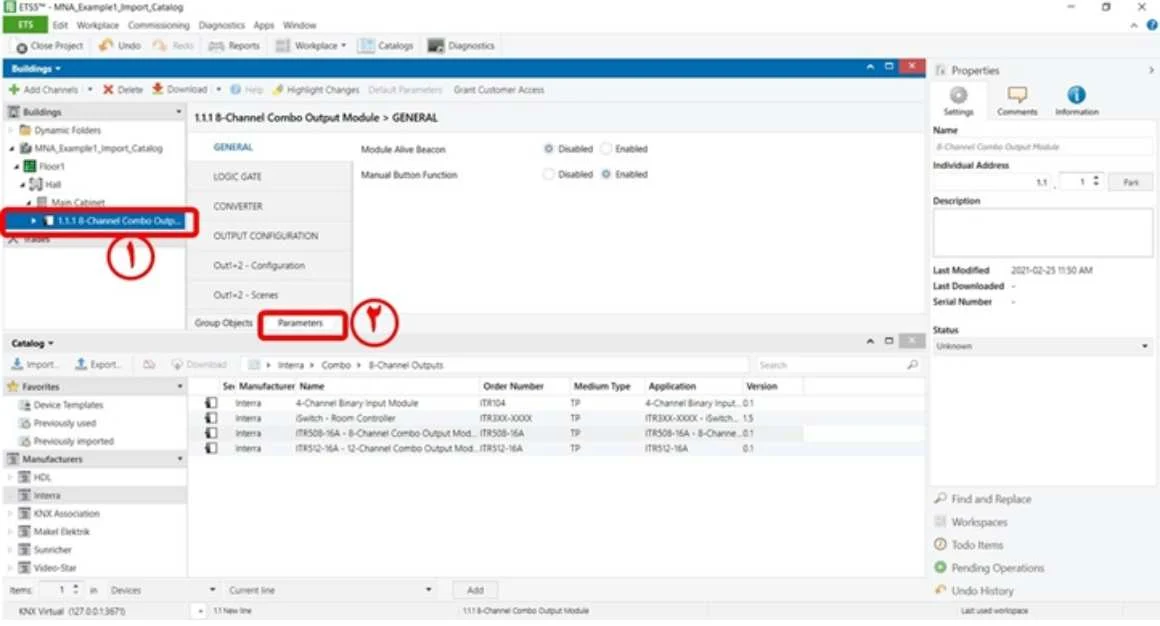Image resolution: width=1160 pixels, height=626 pixels.
Task: Open the Catalogs panel icon
Action: 366,46
